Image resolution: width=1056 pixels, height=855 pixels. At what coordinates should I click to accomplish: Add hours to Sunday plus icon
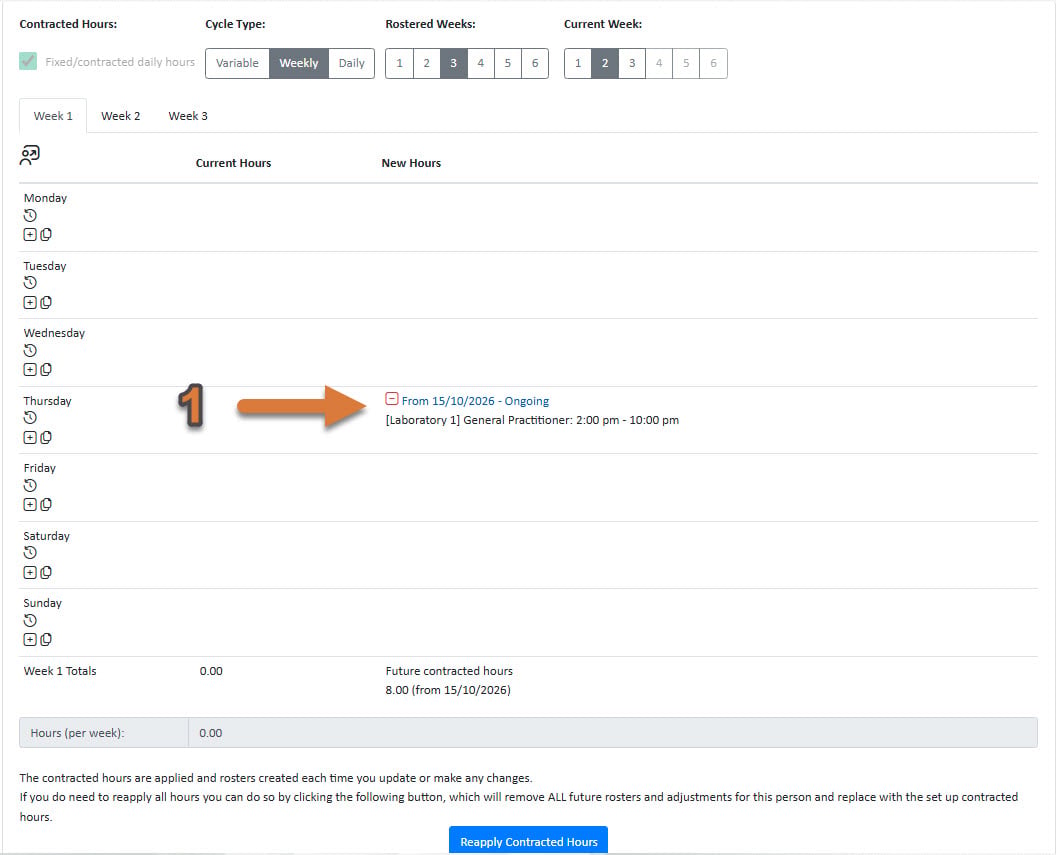[x=30, y=640]
